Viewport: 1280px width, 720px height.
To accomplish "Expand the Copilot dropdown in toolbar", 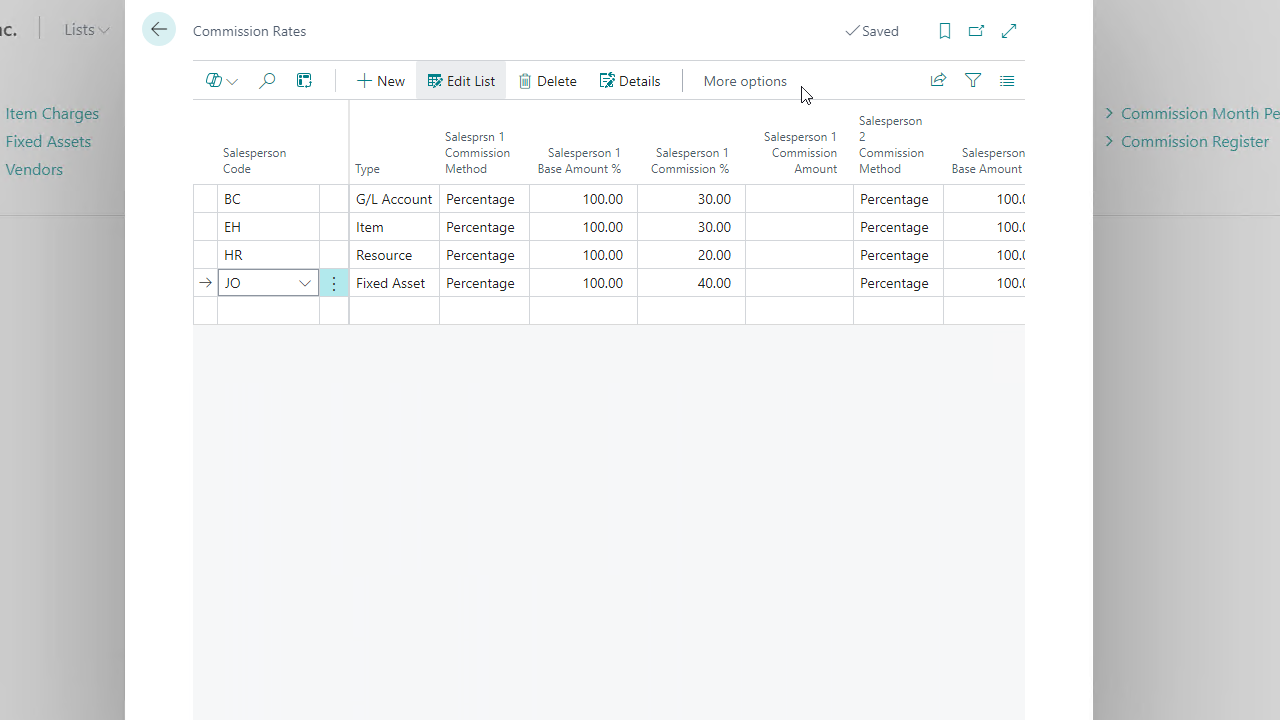I will point(222,81).
